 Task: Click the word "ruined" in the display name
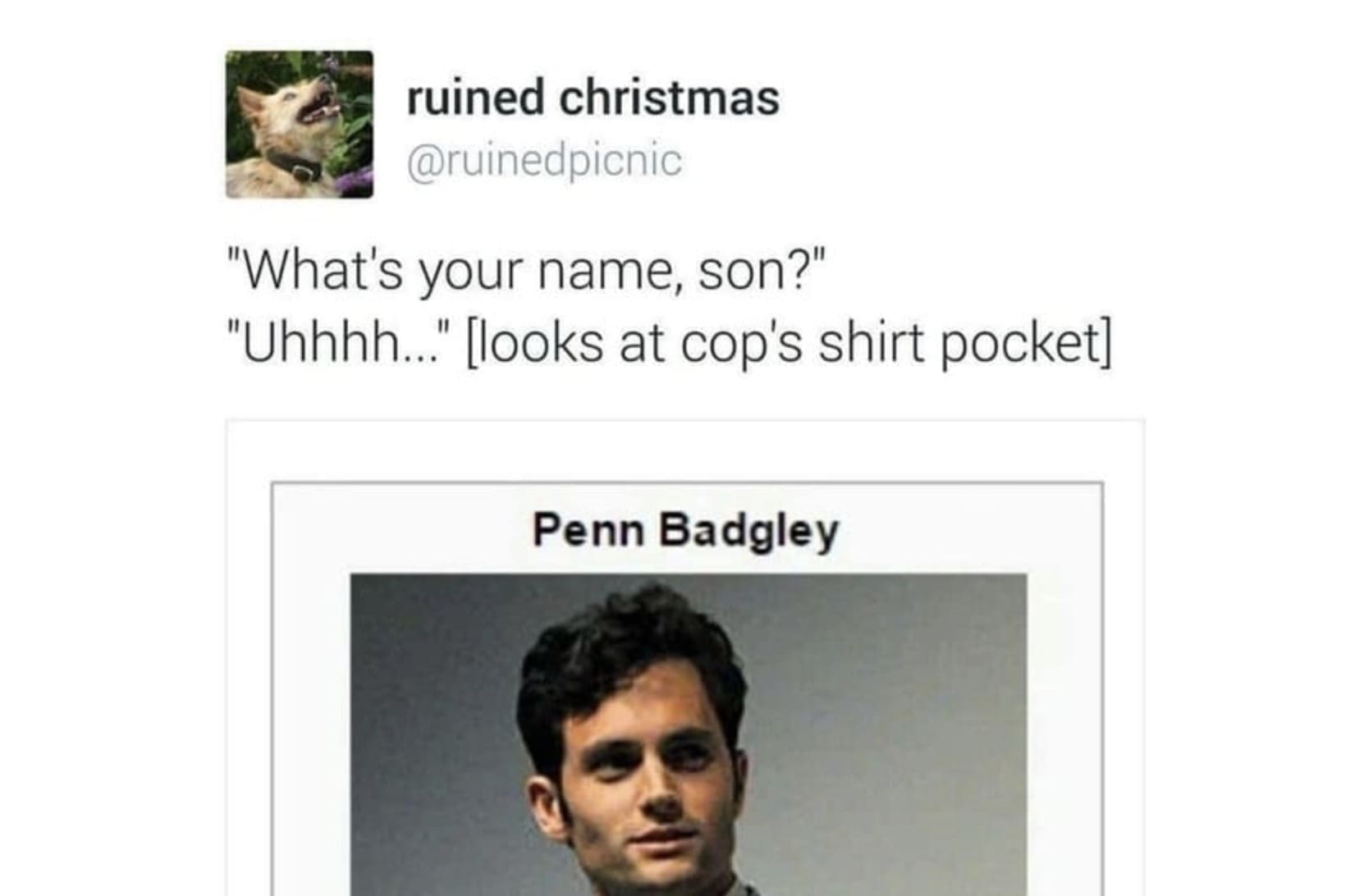click(476, 98)
